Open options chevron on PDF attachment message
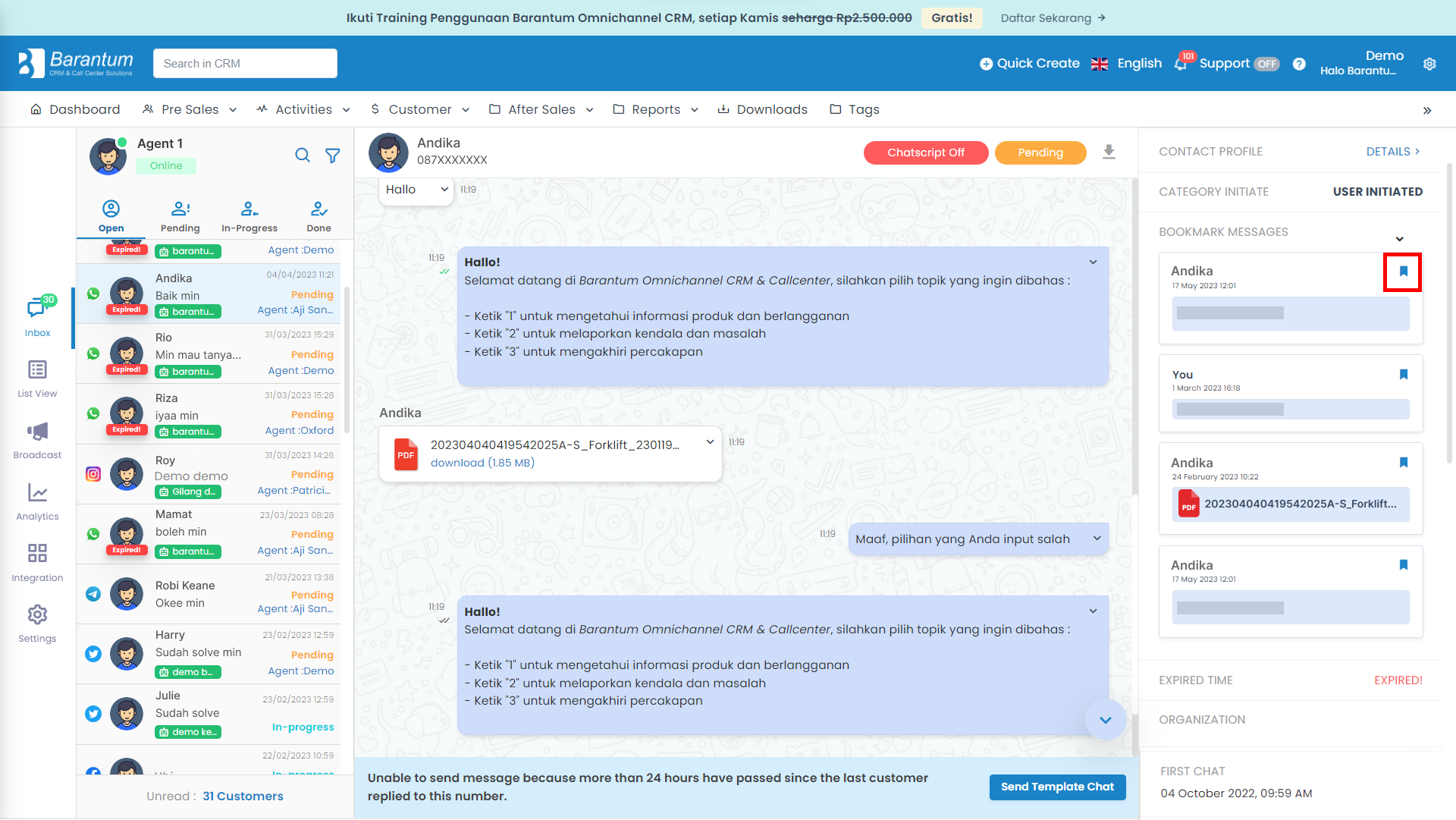The image size is (1456, 820). [x=710, y=442]
